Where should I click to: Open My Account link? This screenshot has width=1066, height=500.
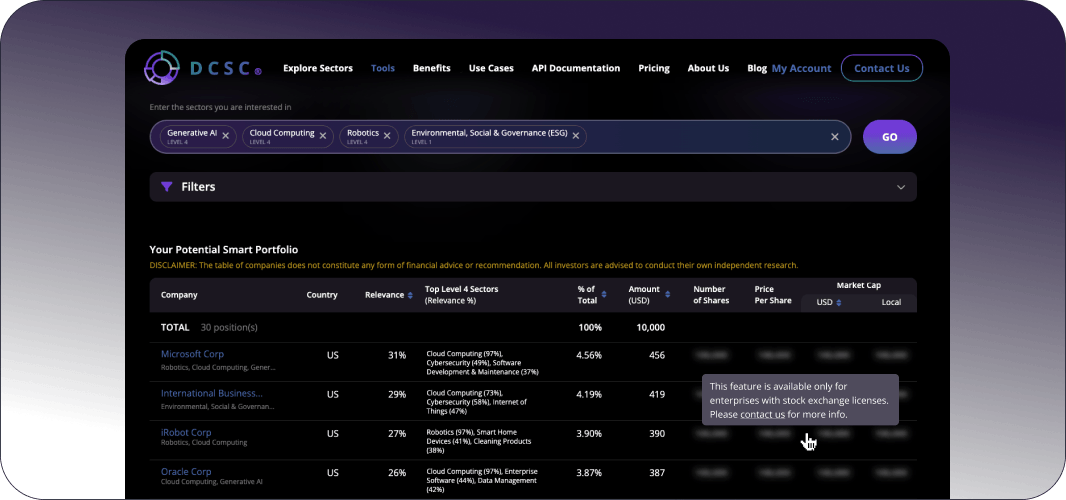pyautogui.click(x=802, y=69)
